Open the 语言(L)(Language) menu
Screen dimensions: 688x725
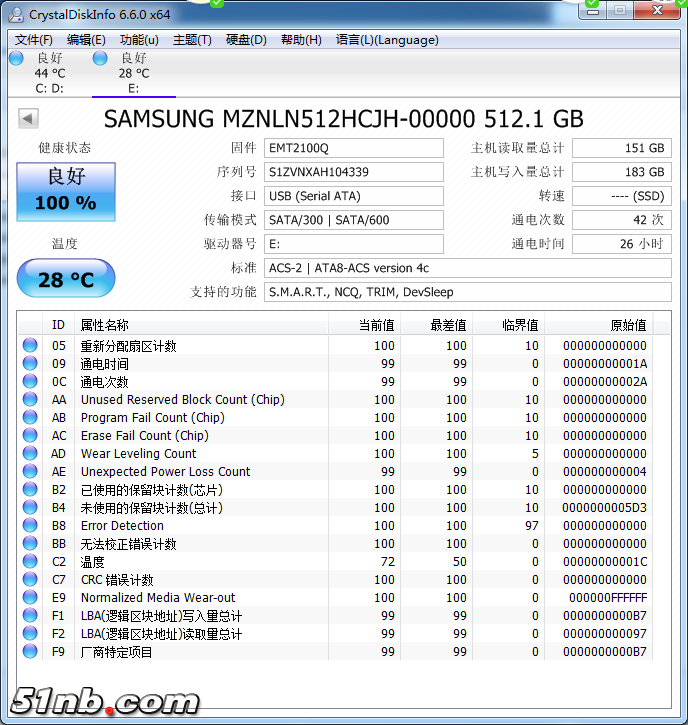pos(387,40)
